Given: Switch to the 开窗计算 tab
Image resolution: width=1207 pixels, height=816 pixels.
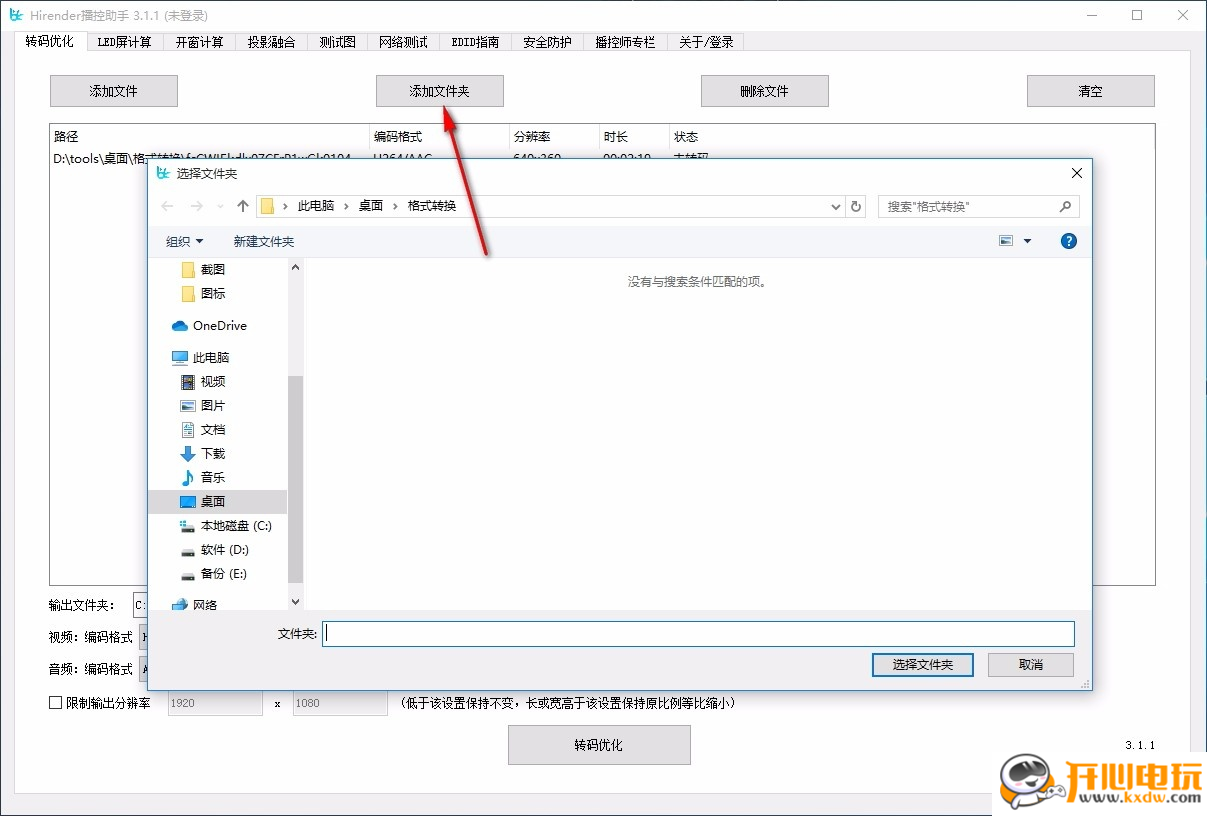Looking at the screenshot, I should pos(200,42).
